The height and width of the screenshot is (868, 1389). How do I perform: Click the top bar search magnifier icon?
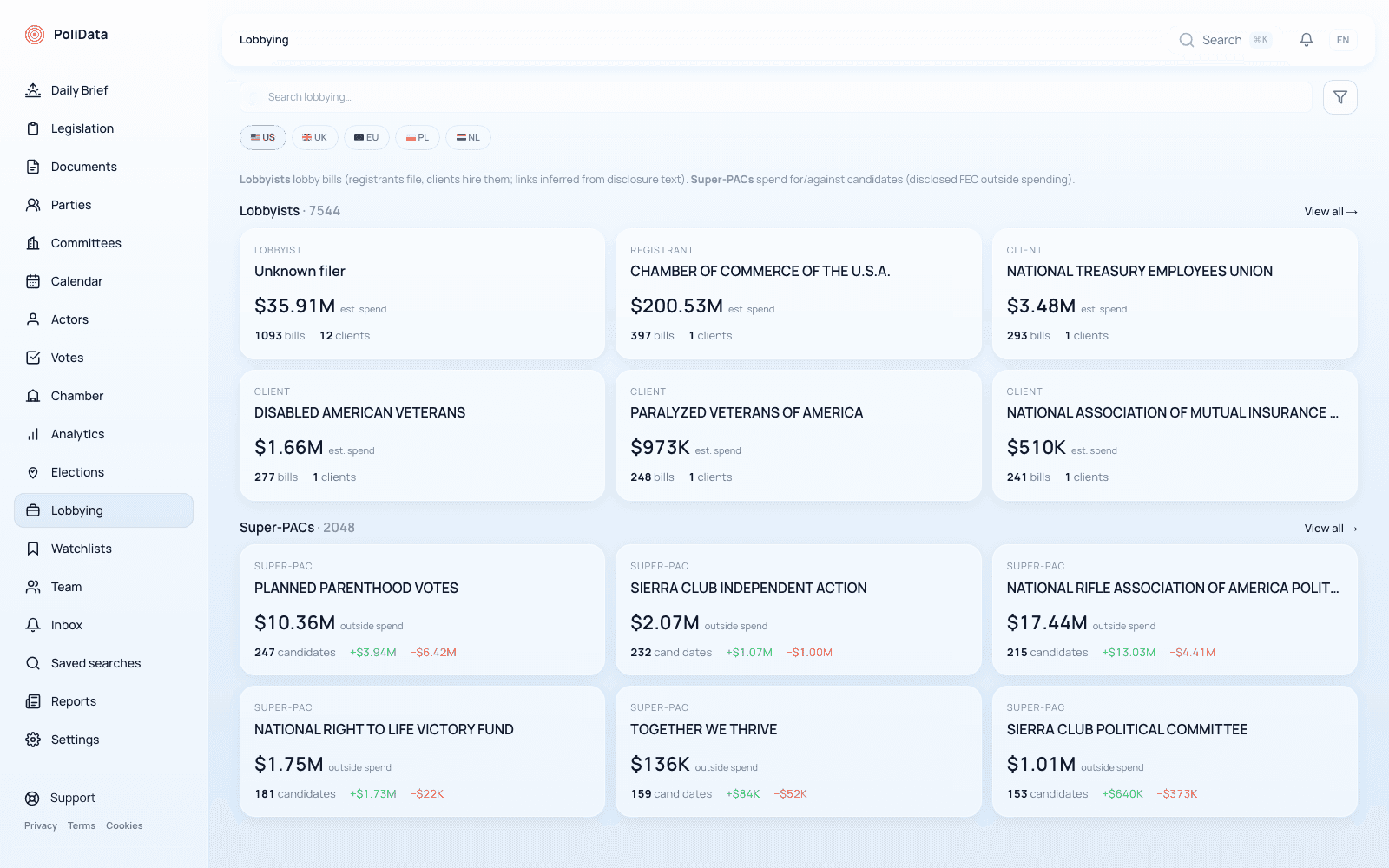tap(1187, 40)
